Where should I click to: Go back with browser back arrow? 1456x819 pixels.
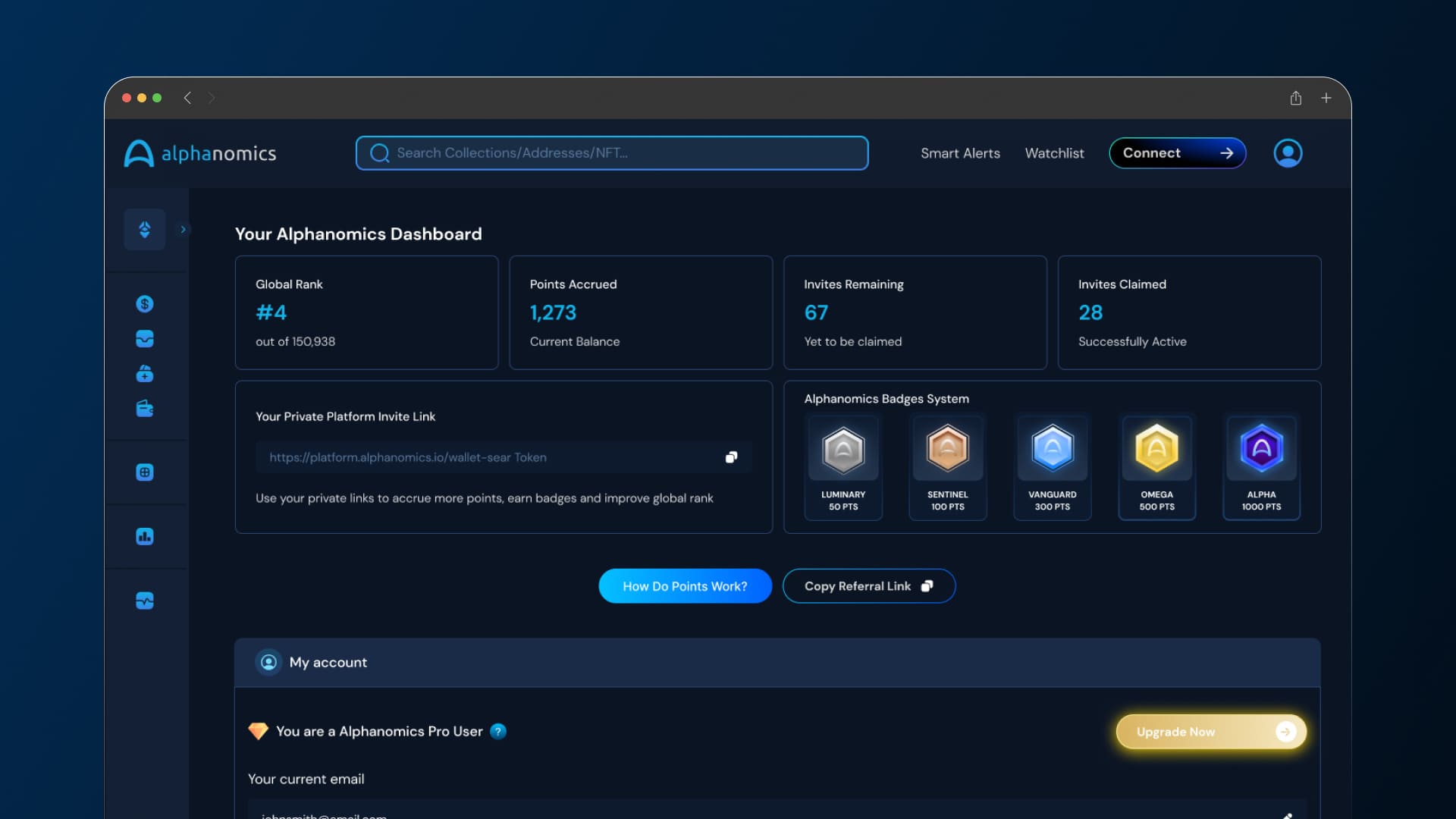[x=187, y=98]
